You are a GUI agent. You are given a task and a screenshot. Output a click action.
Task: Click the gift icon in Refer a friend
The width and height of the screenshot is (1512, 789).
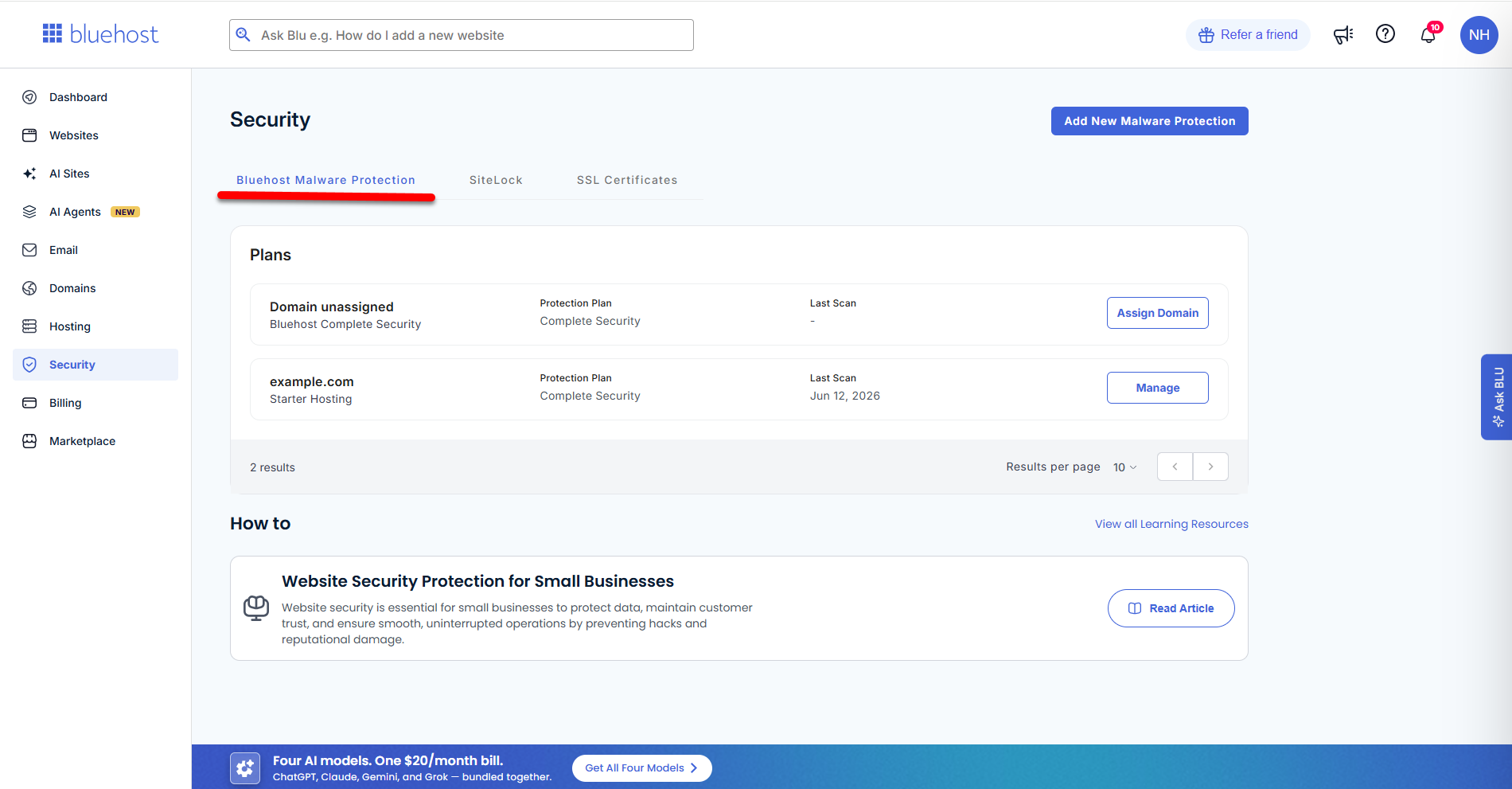[1206, 35]
